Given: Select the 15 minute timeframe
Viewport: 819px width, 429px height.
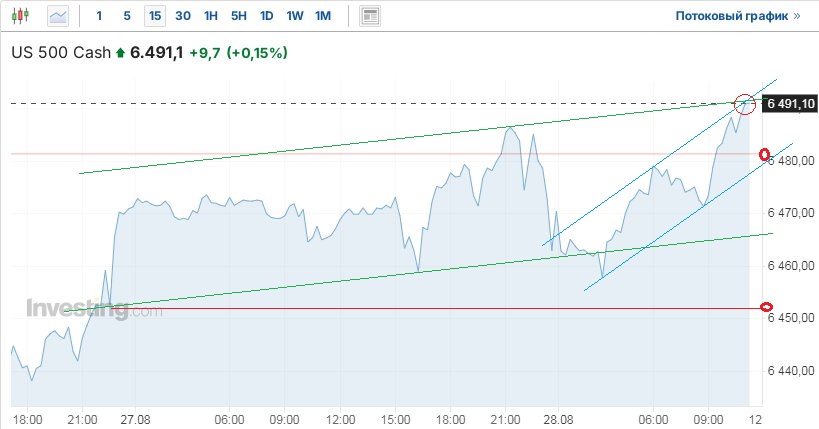Looking at the screenshot, I should pos(154,16).
